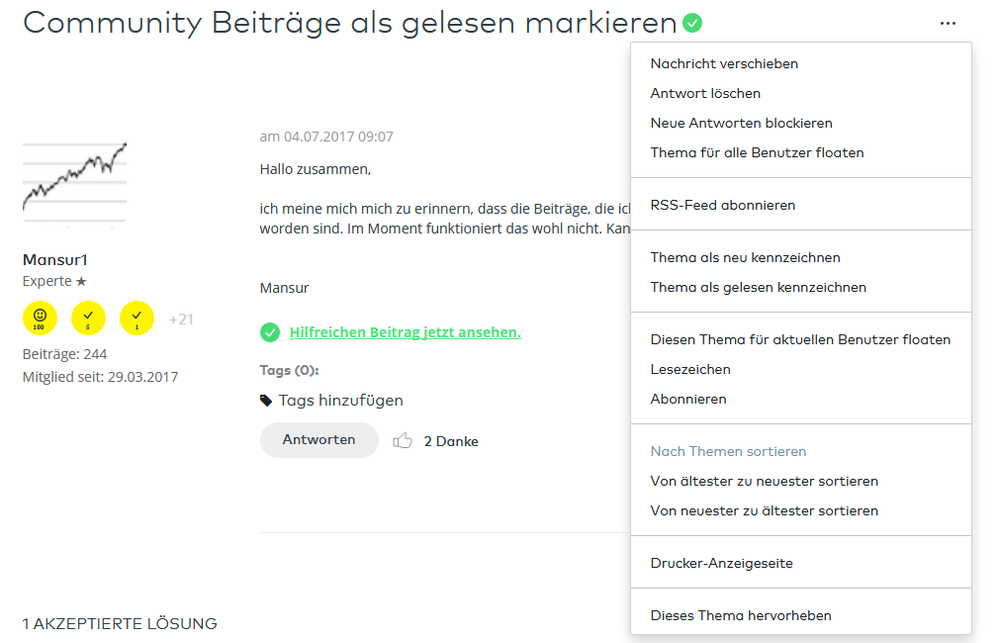
Task: Open the Drucker-Anzeigeseite menu entry
Action: click(x=721, y=562)
